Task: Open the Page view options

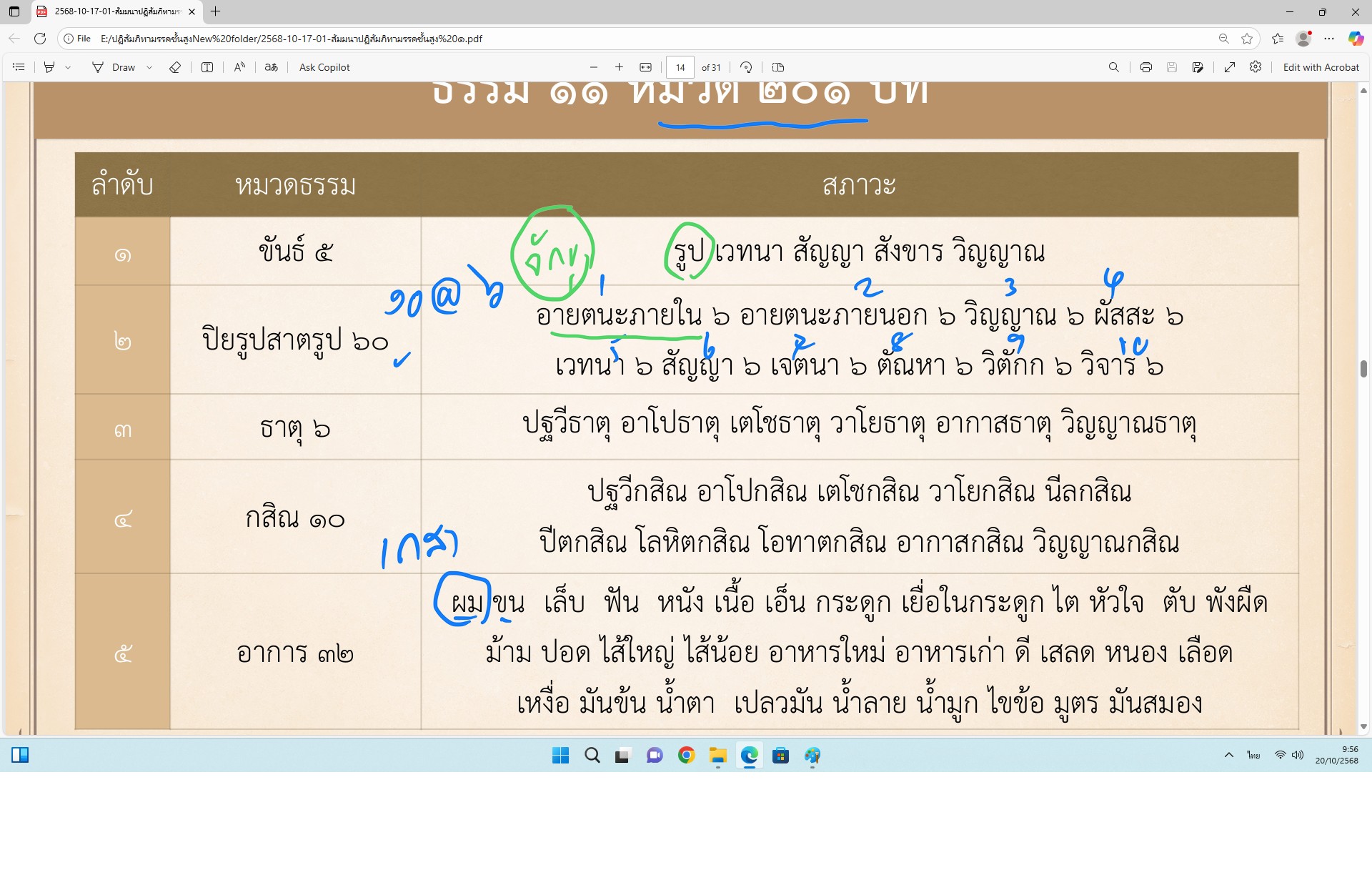Action: point(778,67)
